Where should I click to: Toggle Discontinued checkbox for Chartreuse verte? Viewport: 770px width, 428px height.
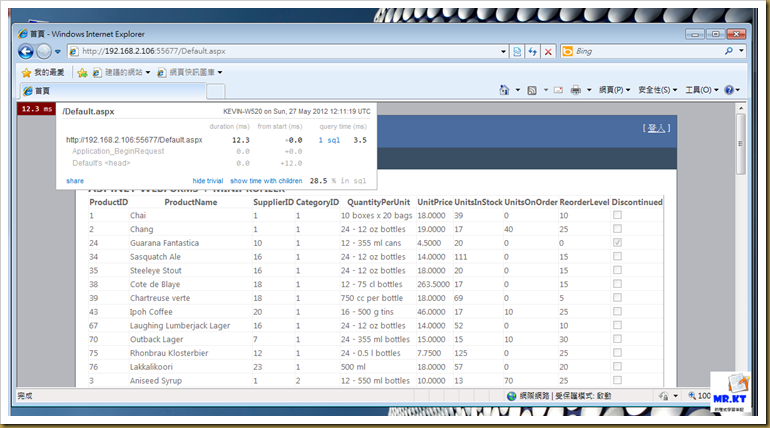617,297
